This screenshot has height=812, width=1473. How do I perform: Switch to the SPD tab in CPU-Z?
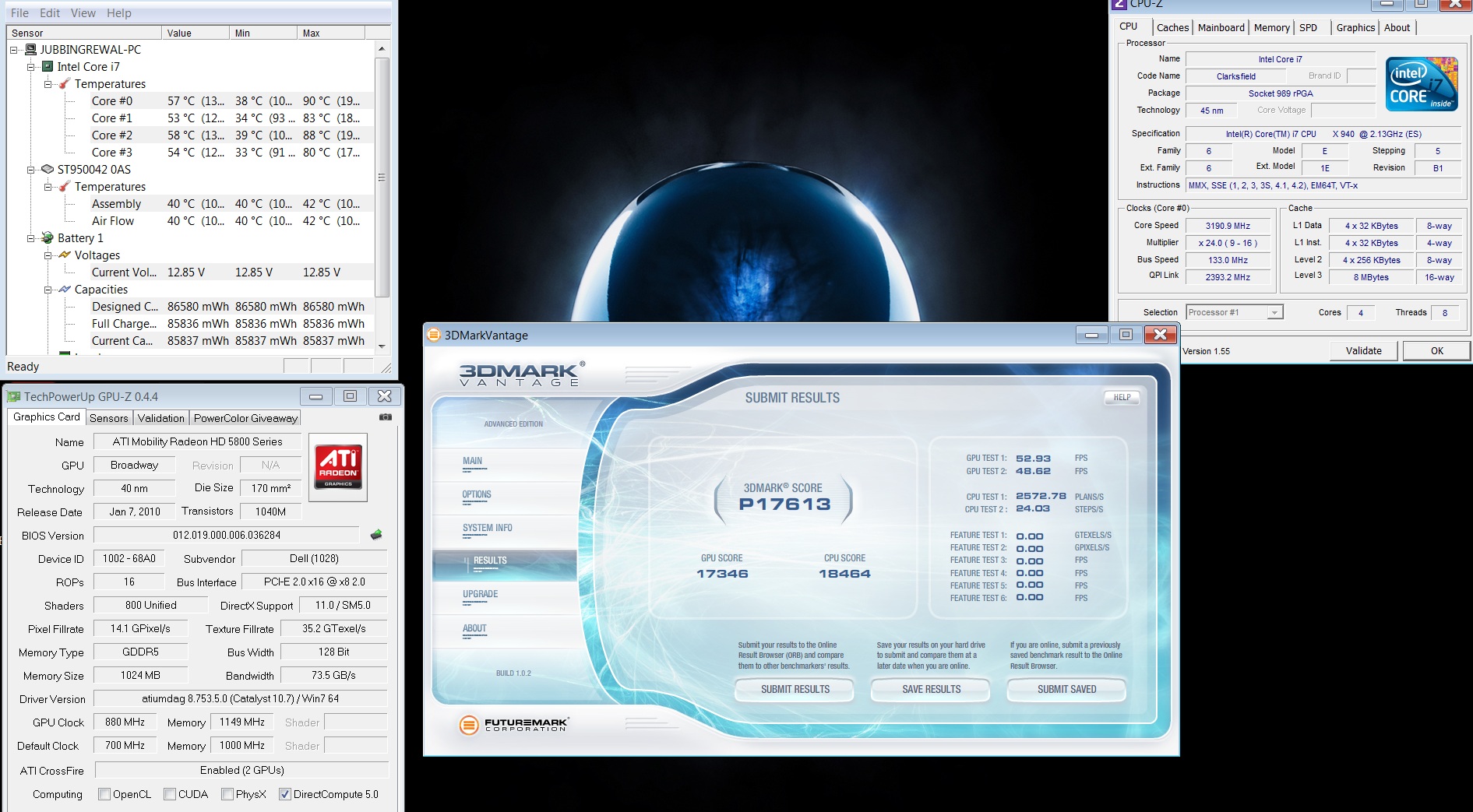click(1309, 27)
